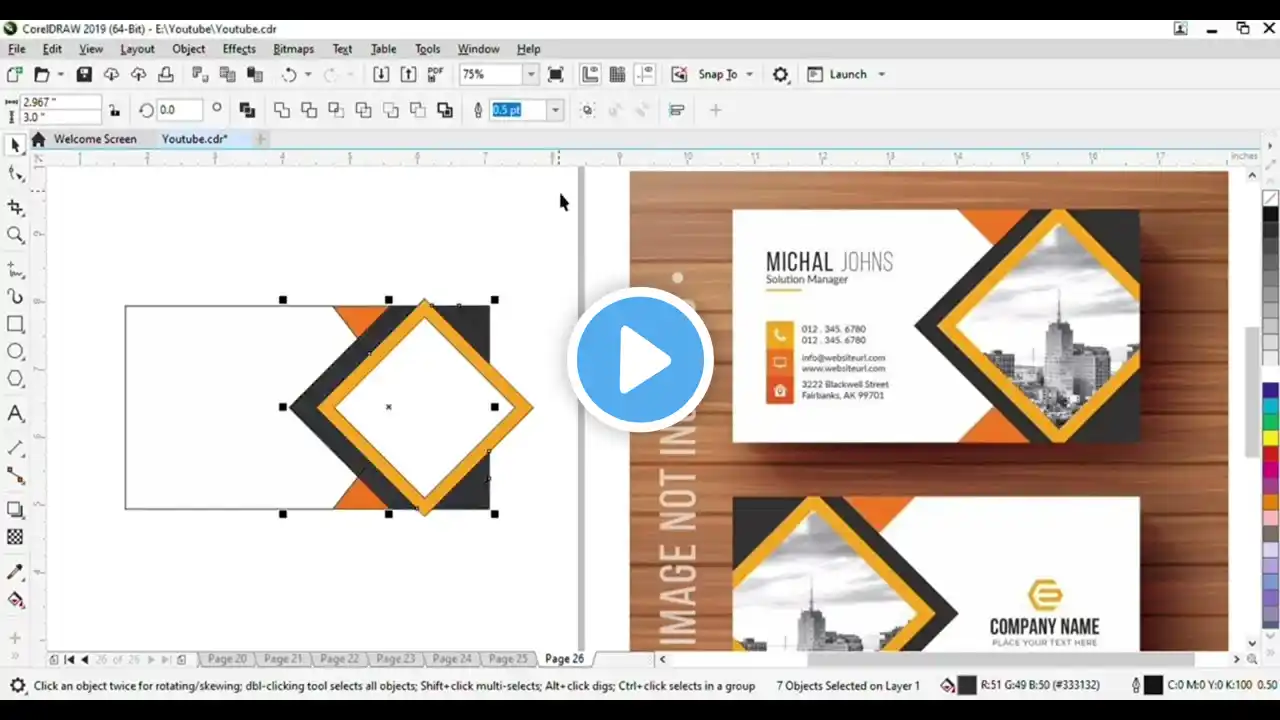Activate the Text tool
The image size is (1280, 720).
pos(15,413)
